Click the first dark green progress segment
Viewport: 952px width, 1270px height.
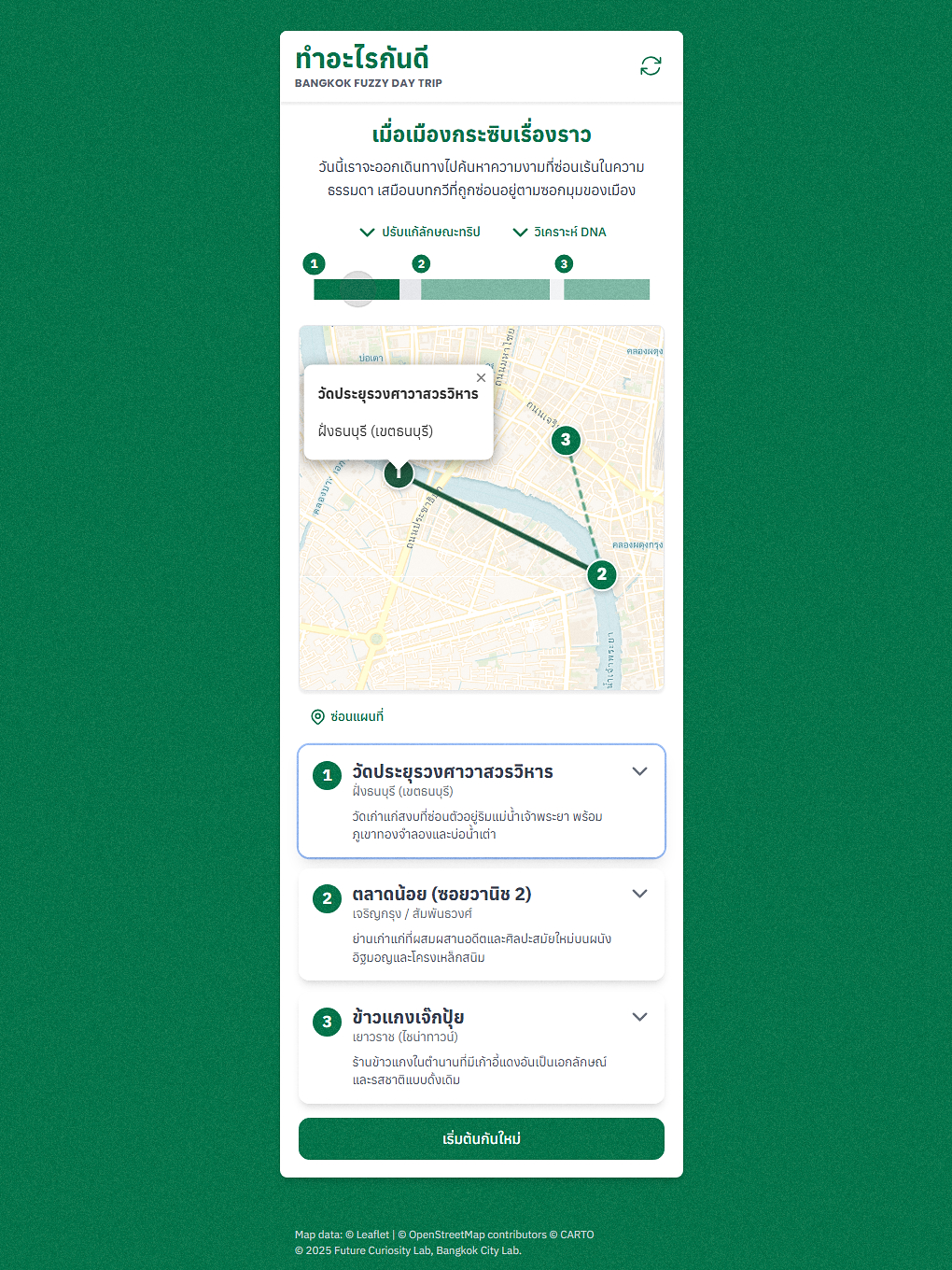coord(357,289)
